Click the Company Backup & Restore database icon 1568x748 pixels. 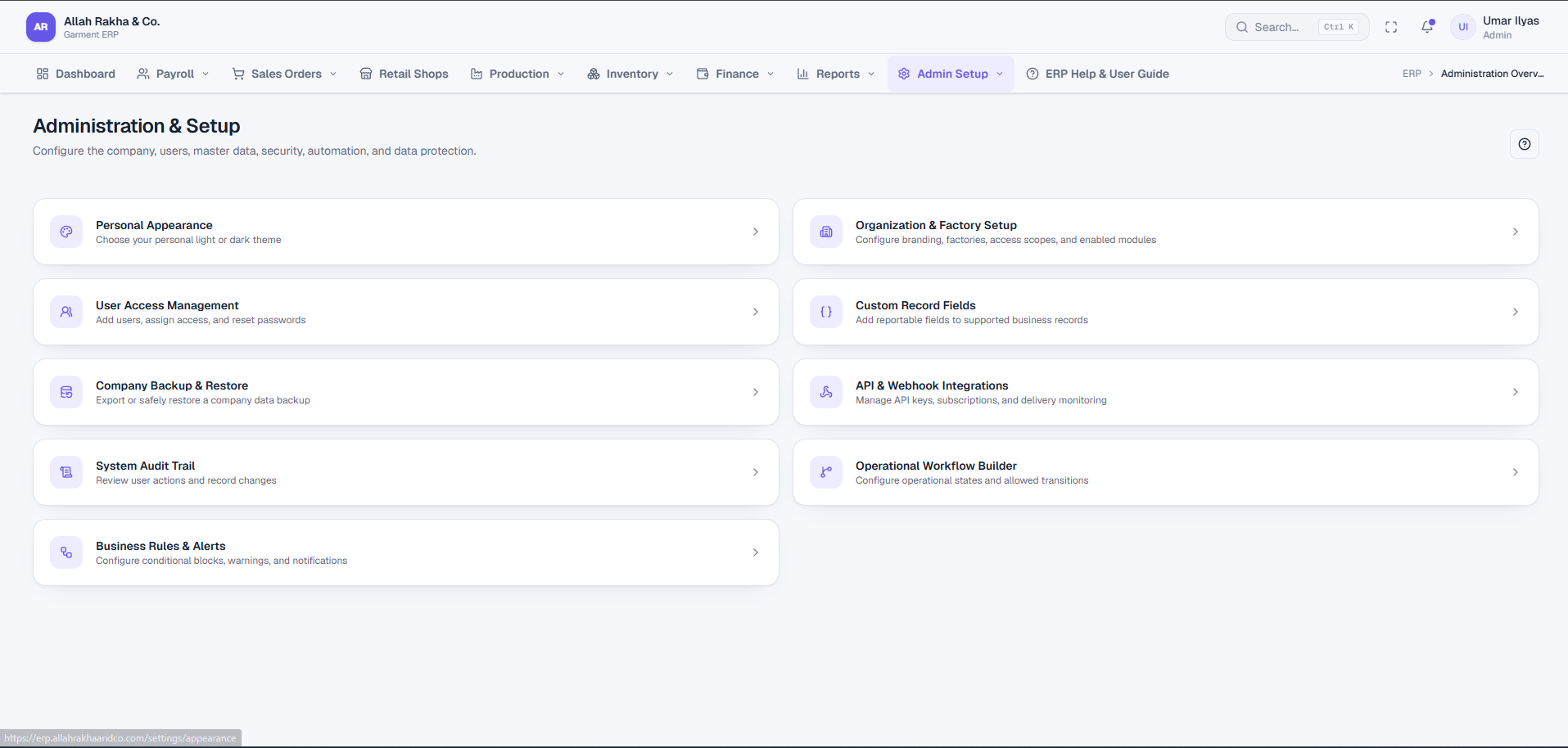(x=66, y=392)
